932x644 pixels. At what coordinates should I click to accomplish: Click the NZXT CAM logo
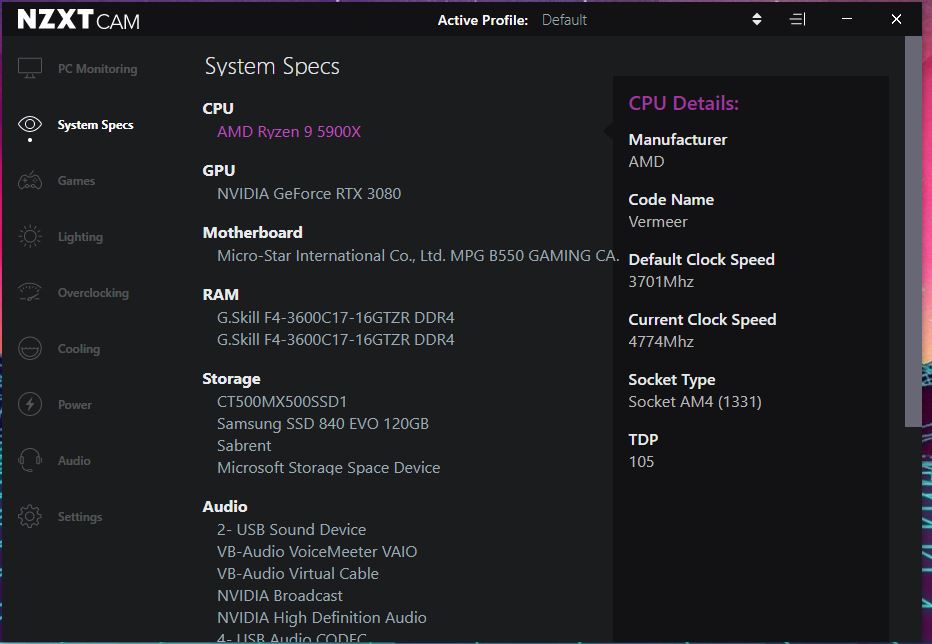(78, 20)
